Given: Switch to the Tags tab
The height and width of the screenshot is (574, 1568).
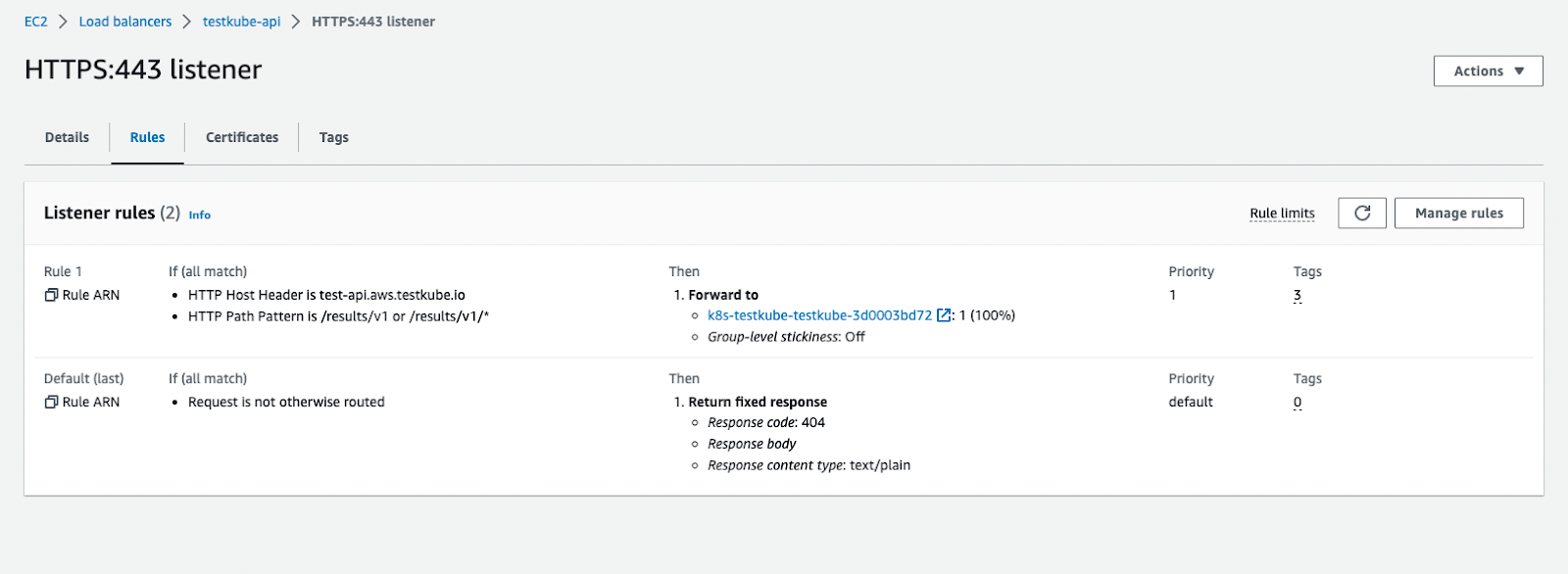Looking at the screenshot, I should tap(333, 137).
